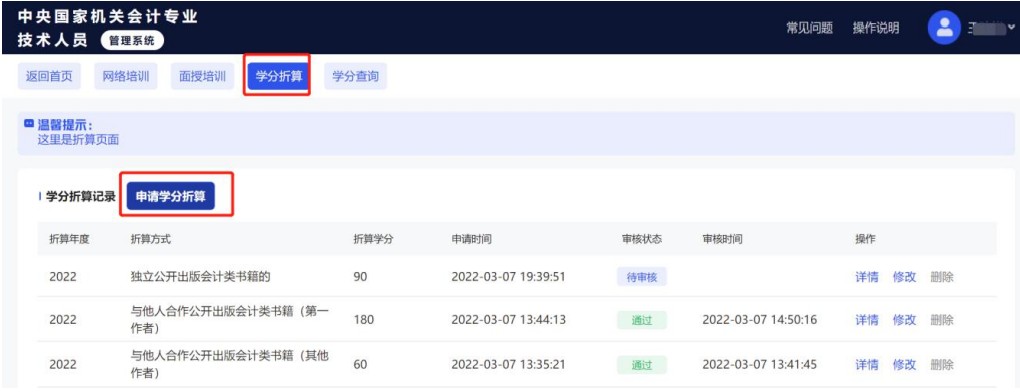1020x392 pixels.
Task: Click the 申请学分折算 button
Action: pyautogui.click(x=170, y=196)
